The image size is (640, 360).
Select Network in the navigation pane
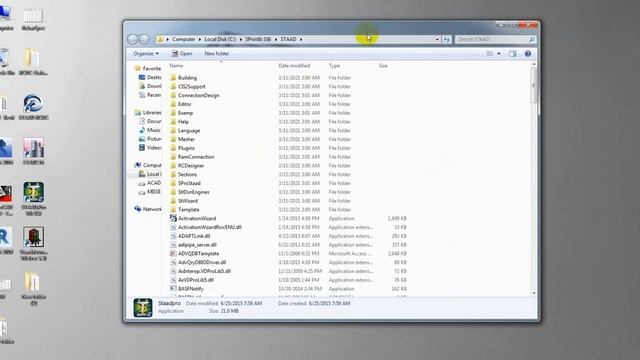click(x=148, y=209)
